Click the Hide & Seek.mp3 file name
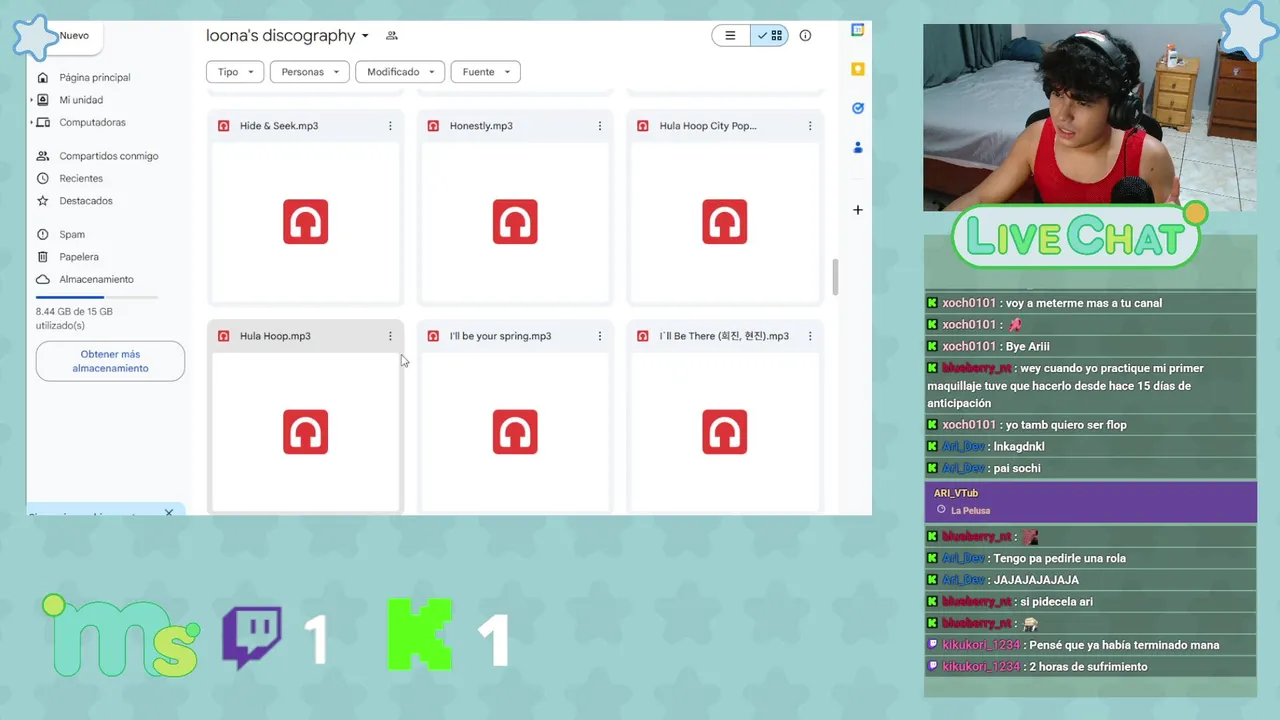The width and height of the screenshot is (1280, 720). pyautogui.click(x=279, y=126)
